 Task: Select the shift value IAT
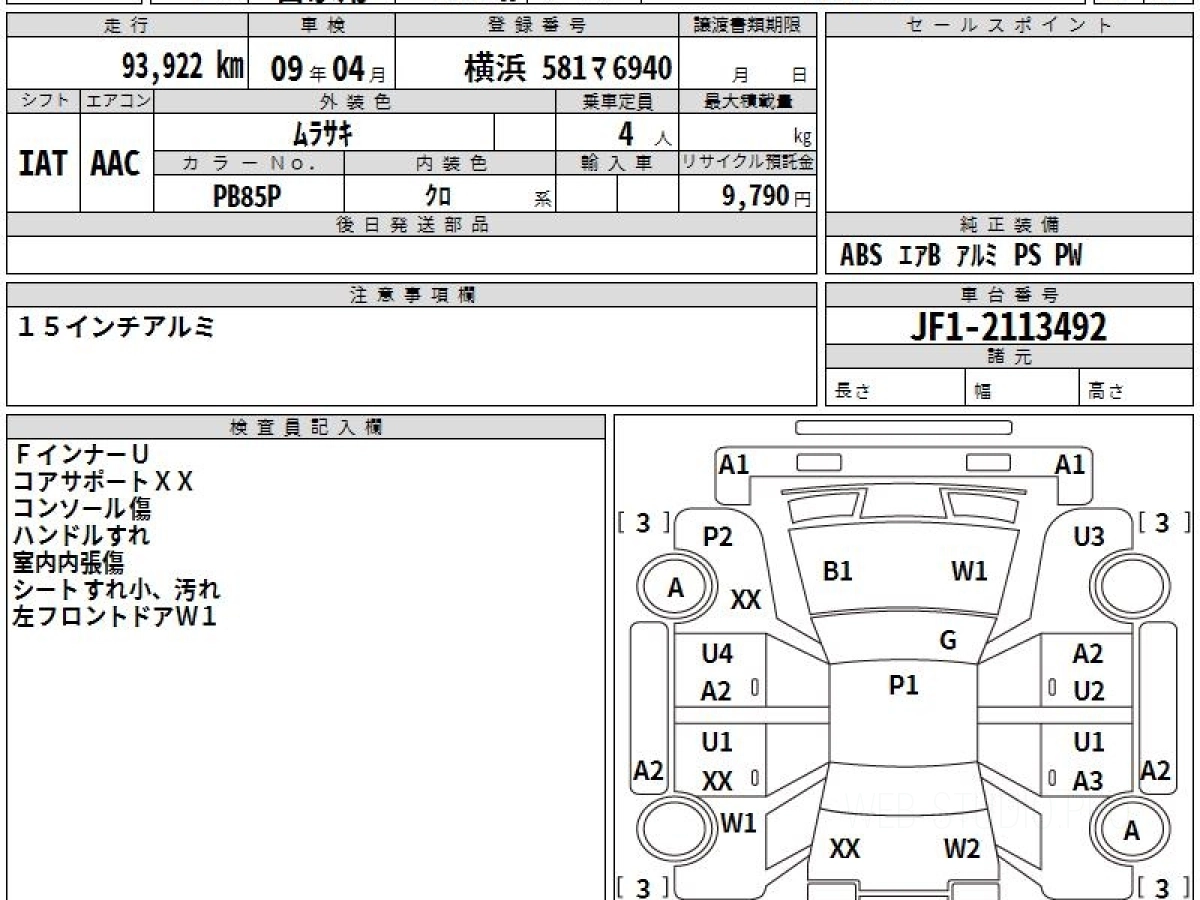[x=43, y=164]
